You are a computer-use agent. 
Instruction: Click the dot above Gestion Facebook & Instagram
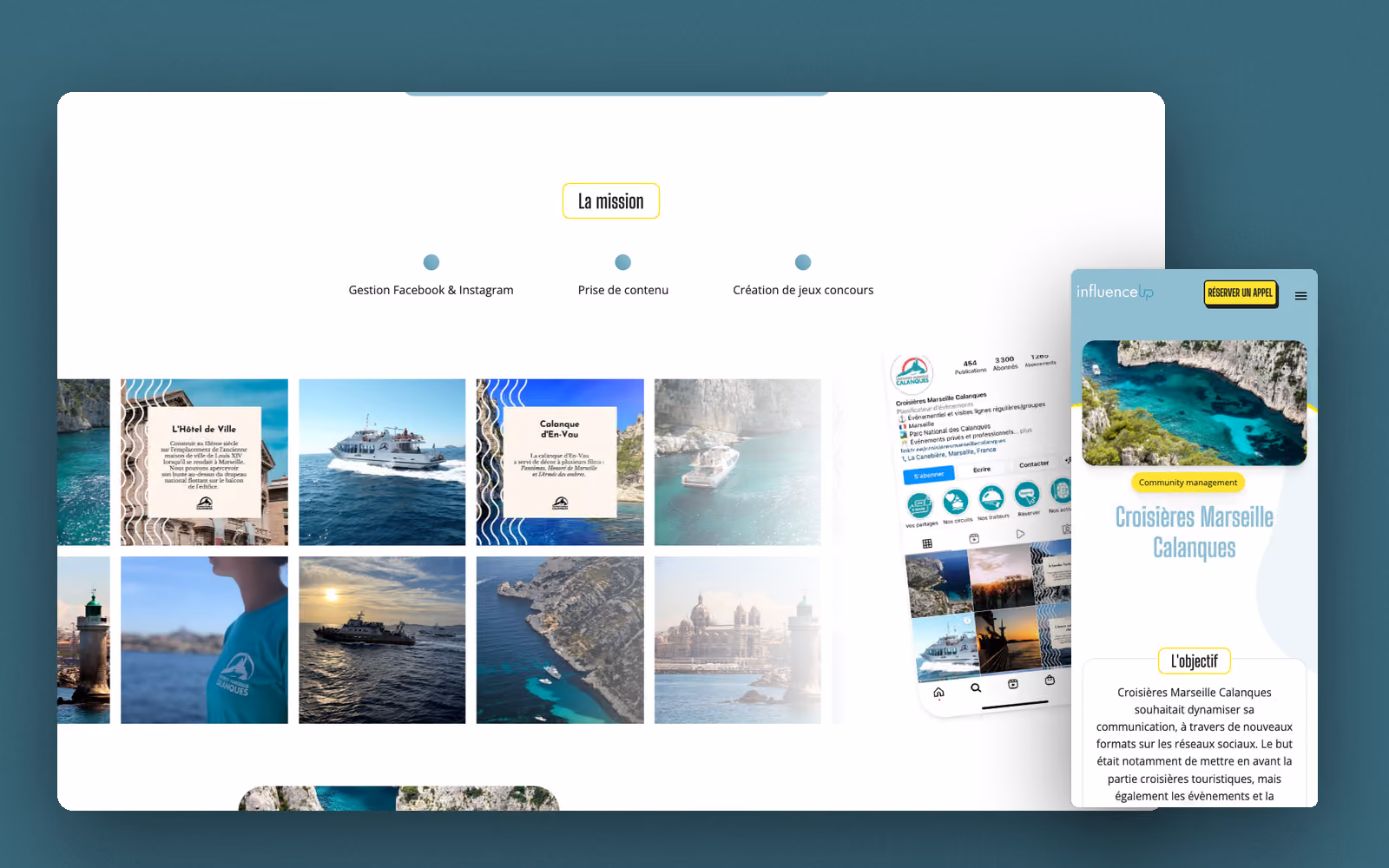tap(431, 262)
